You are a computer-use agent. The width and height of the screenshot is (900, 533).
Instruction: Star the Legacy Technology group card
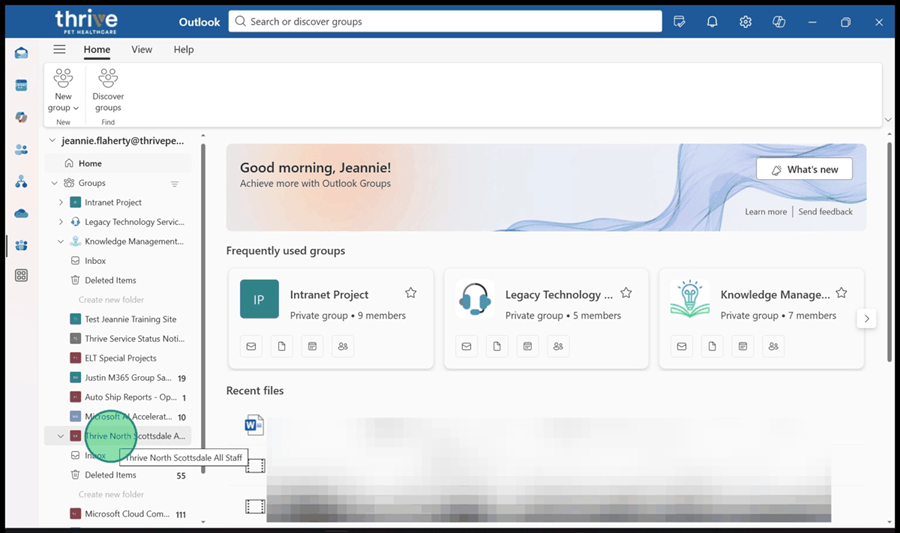pyautogui.click(x=626, y=293)
